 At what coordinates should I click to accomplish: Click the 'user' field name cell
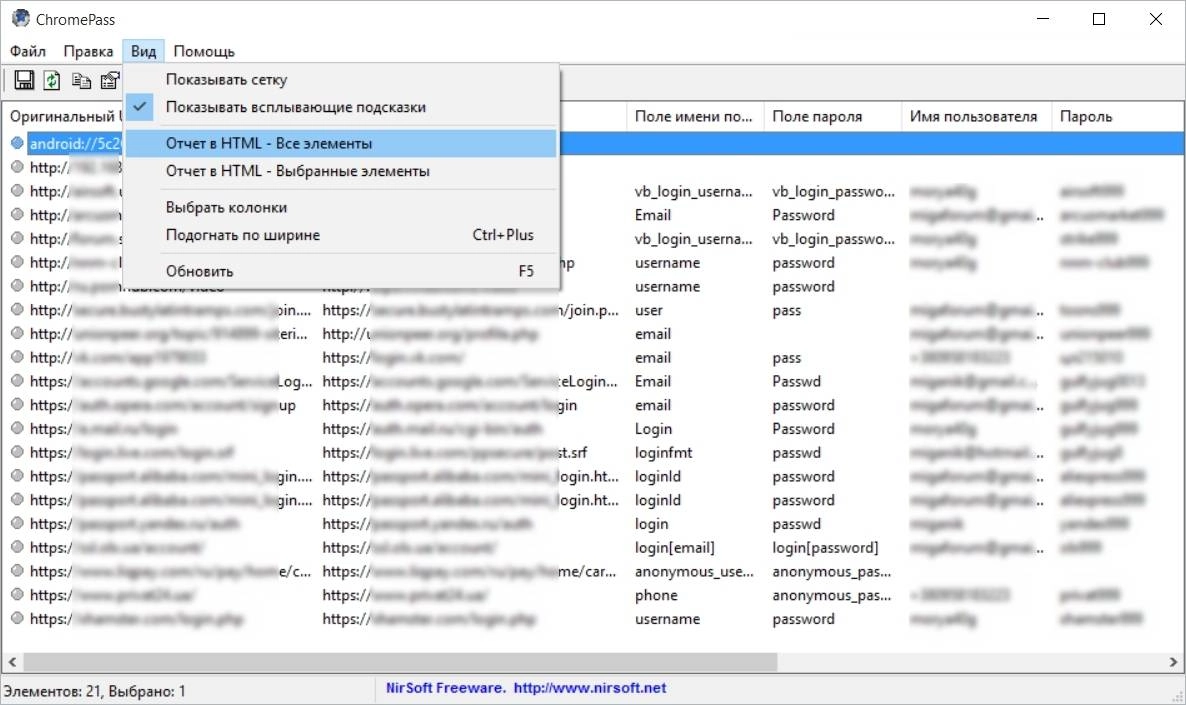pos(648,310)
